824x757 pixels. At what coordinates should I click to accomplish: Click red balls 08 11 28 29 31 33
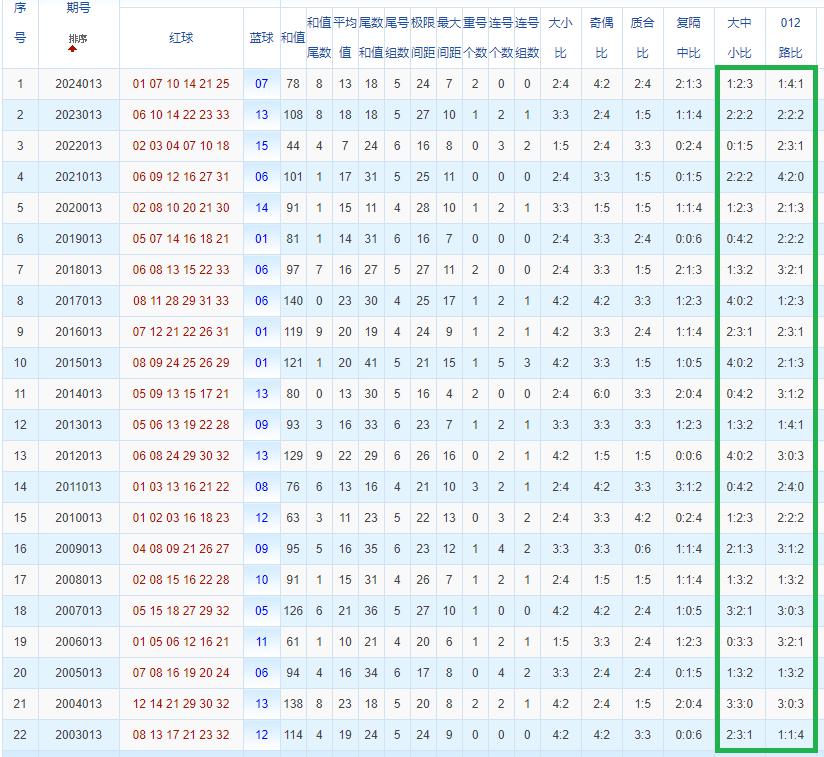180,301
